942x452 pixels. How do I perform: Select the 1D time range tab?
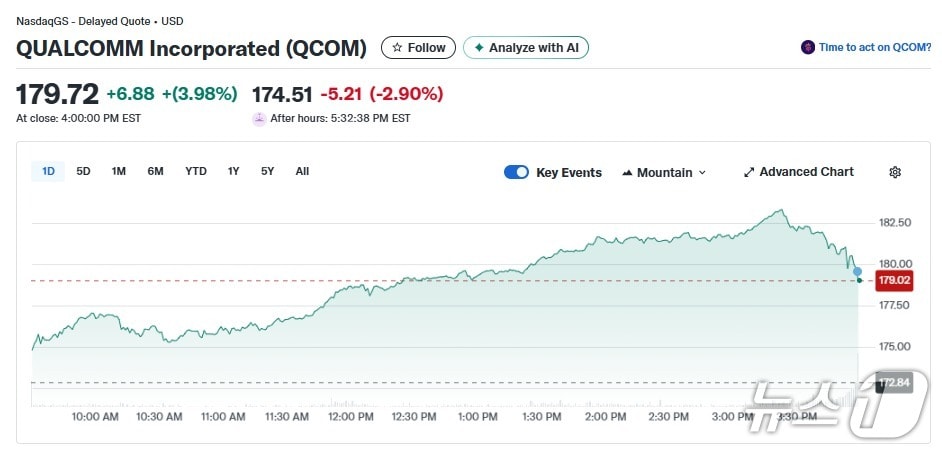(48, 171)
